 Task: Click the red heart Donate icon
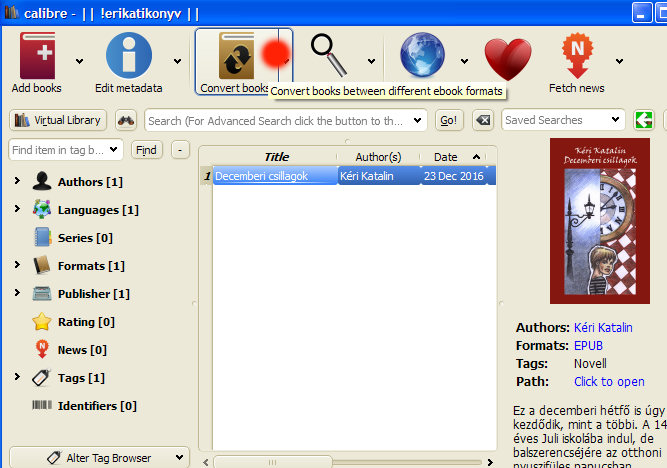click(x=508, y=59)
